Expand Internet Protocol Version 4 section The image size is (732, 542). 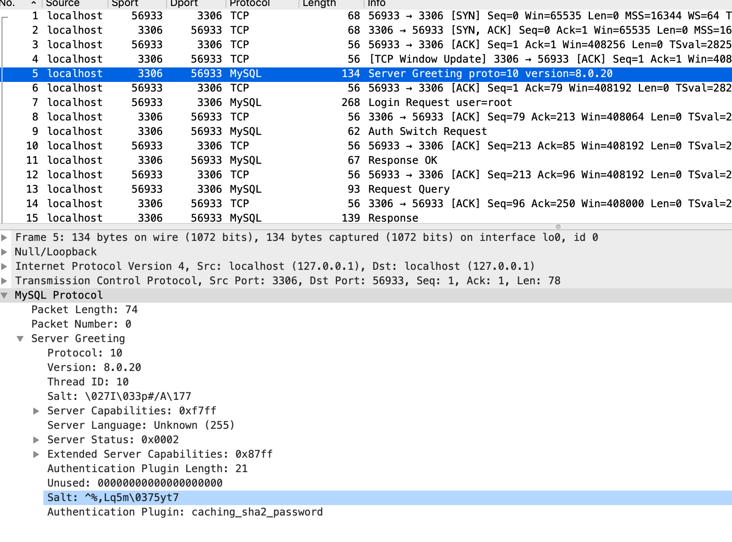(4, 266)
